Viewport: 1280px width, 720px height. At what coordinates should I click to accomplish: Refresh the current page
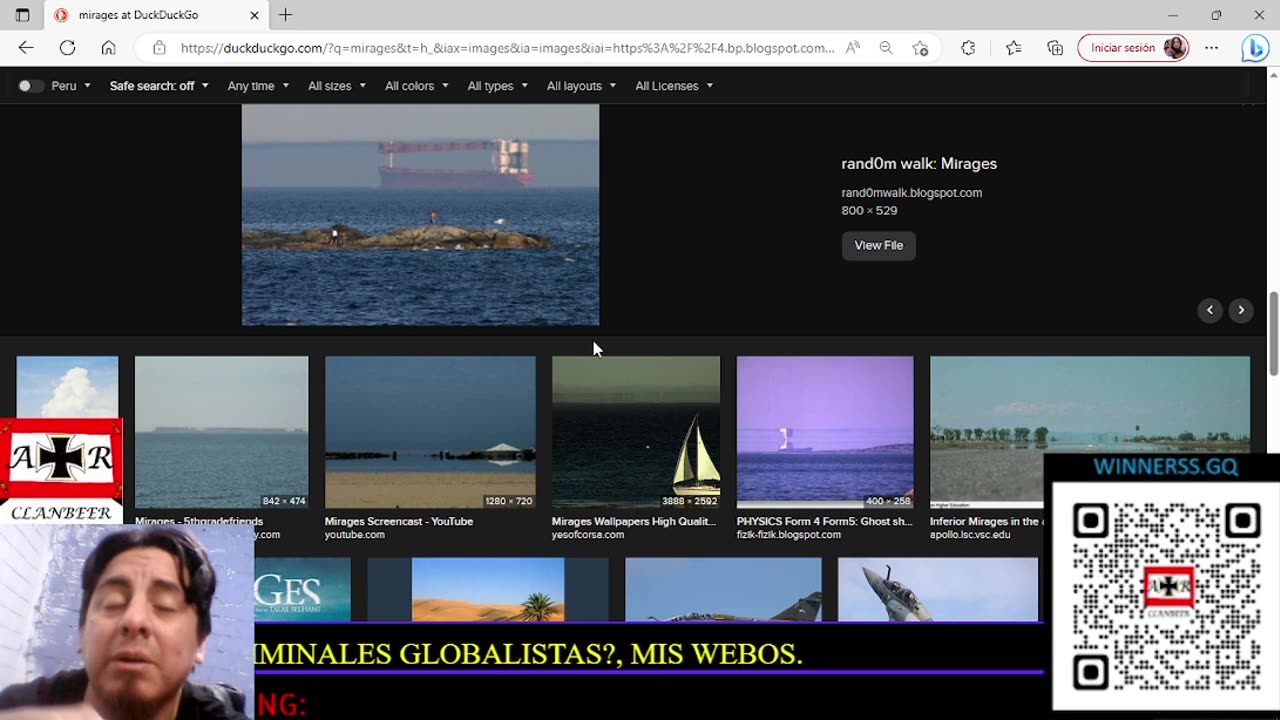pos(67,48)
